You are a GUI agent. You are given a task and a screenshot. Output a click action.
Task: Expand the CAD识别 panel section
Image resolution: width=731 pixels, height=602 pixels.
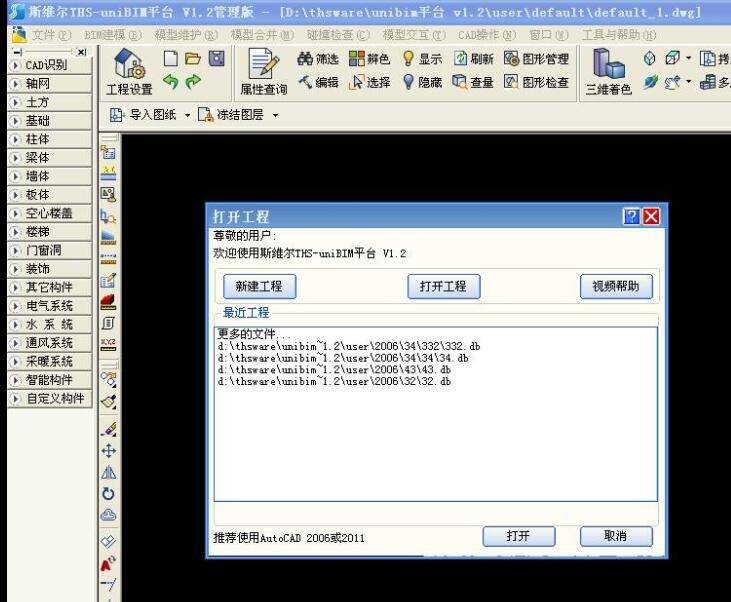50,65
